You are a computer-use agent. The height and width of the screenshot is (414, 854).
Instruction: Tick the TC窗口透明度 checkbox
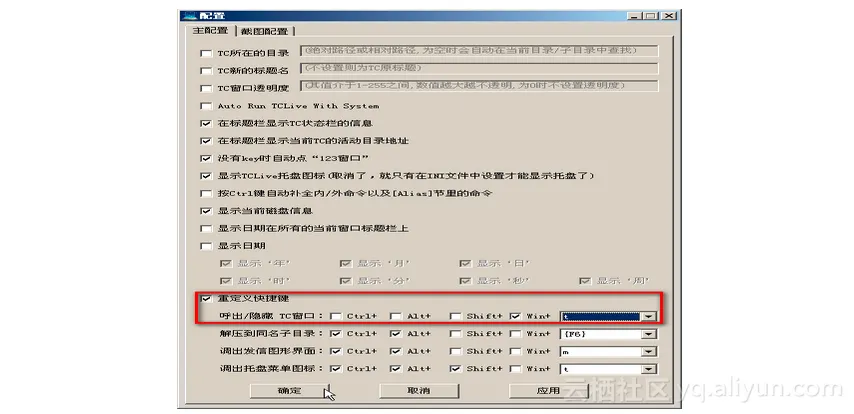click(x=206, y=88)
